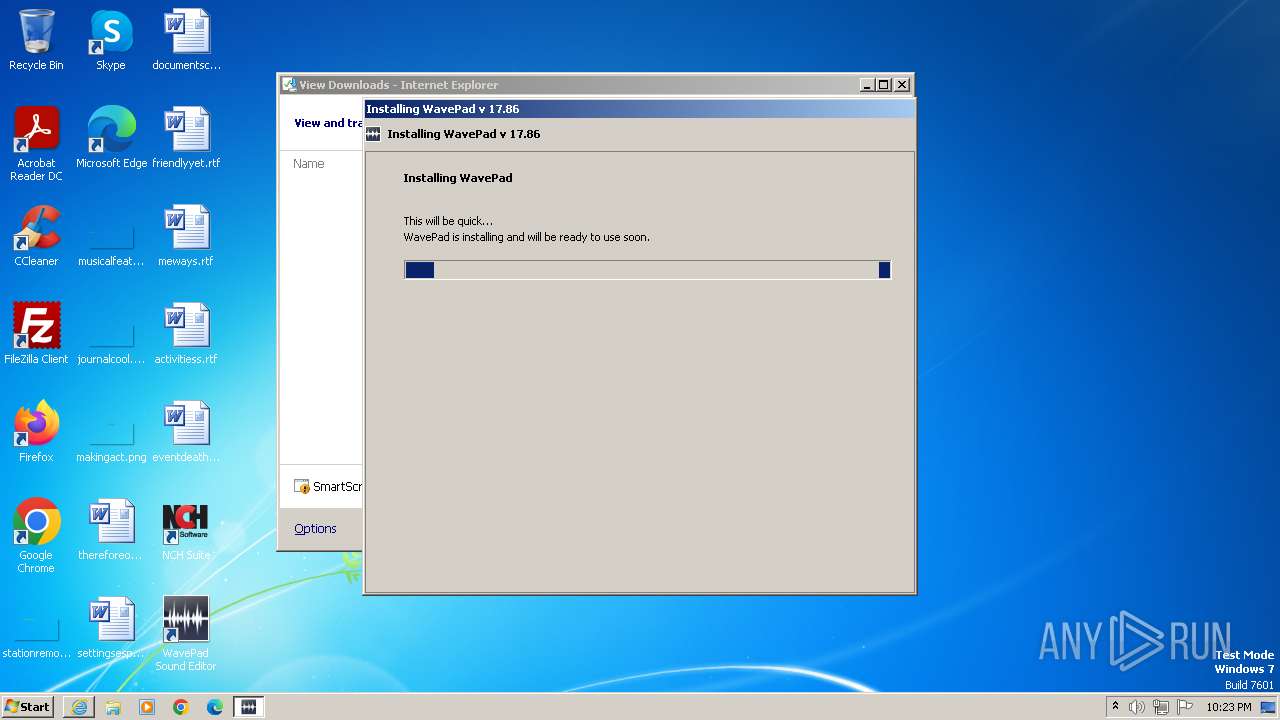Launch FileZilla Client shortcut
The height and width of the screenshot is (720, 1280).
point(36,333)
